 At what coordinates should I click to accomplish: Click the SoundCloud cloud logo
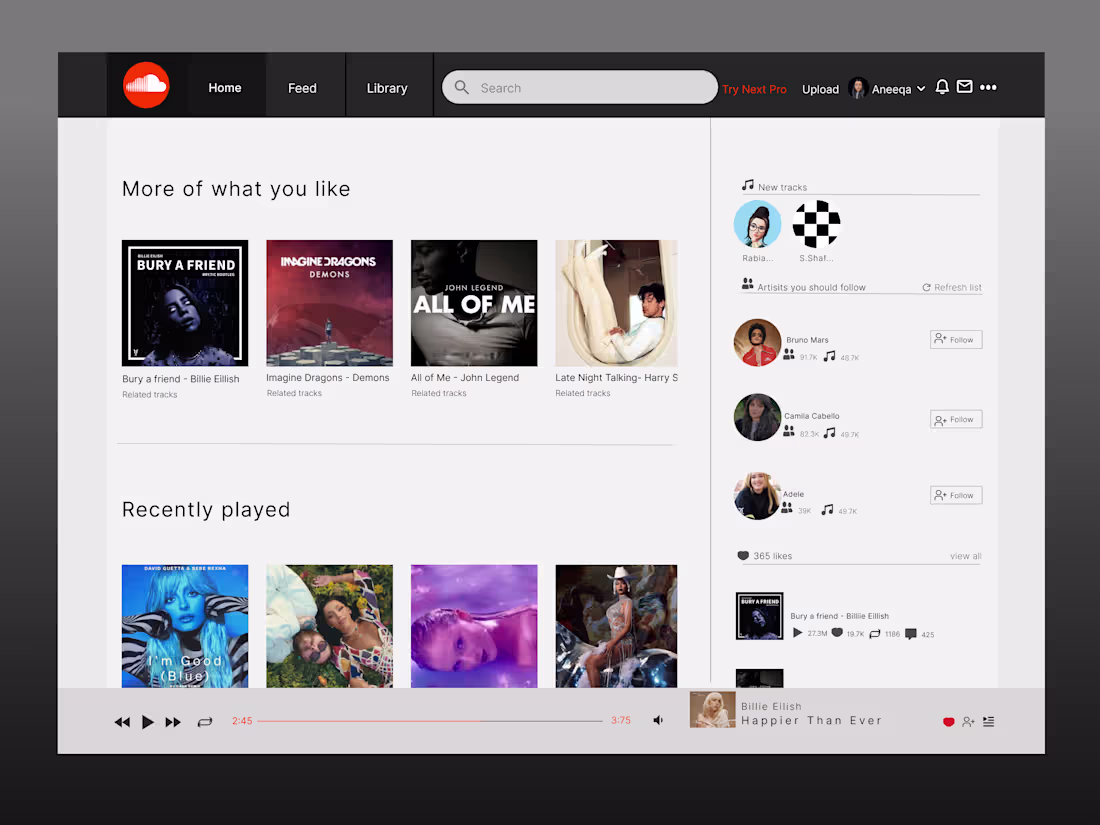click(146, 86)
